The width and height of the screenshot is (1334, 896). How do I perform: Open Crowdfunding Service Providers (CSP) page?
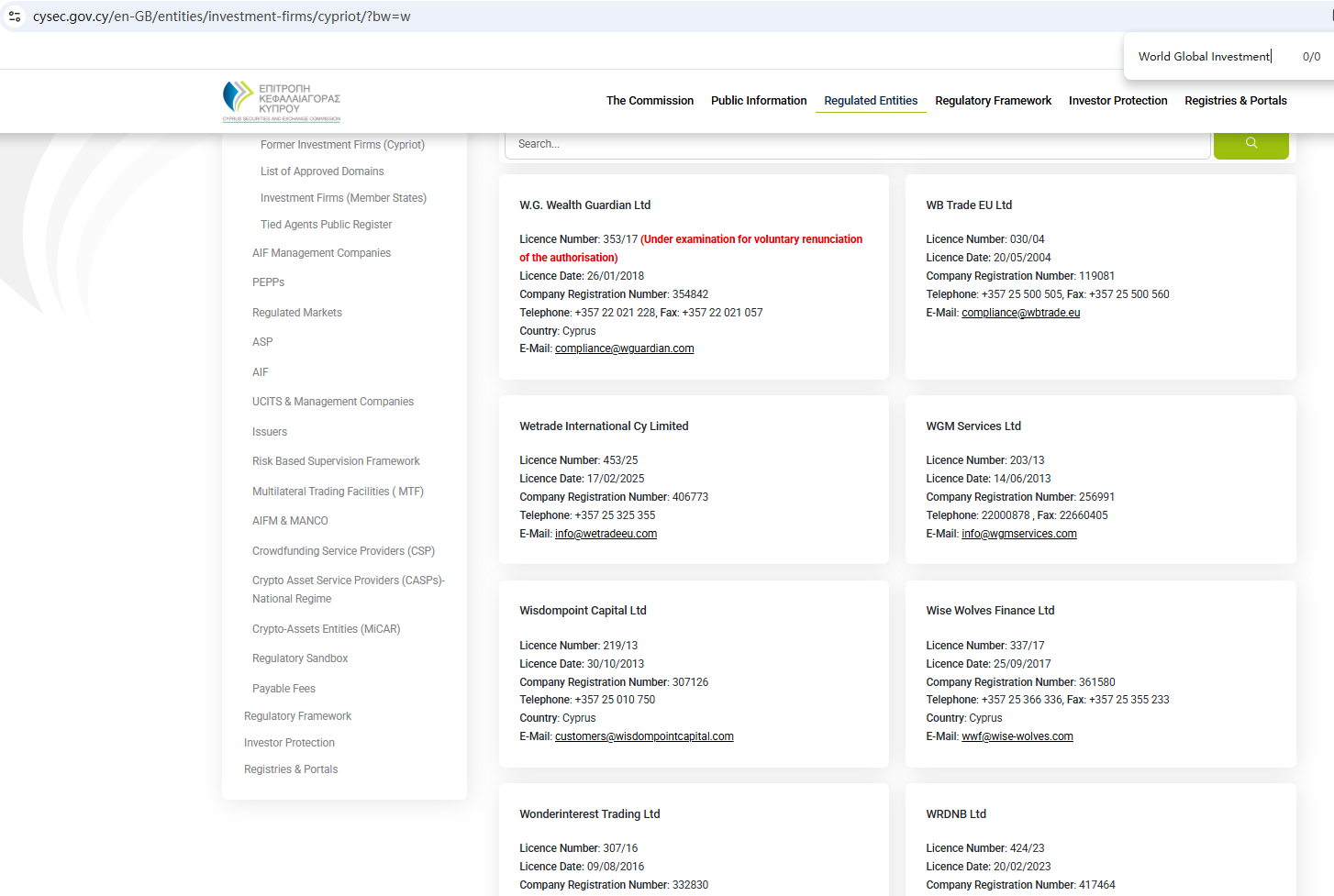(343, 551)
